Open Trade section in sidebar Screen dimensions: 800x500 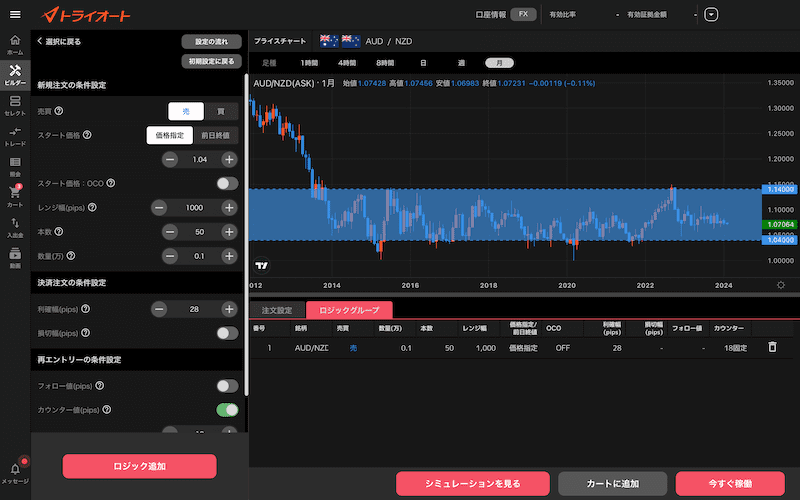[x=15, y=137]
